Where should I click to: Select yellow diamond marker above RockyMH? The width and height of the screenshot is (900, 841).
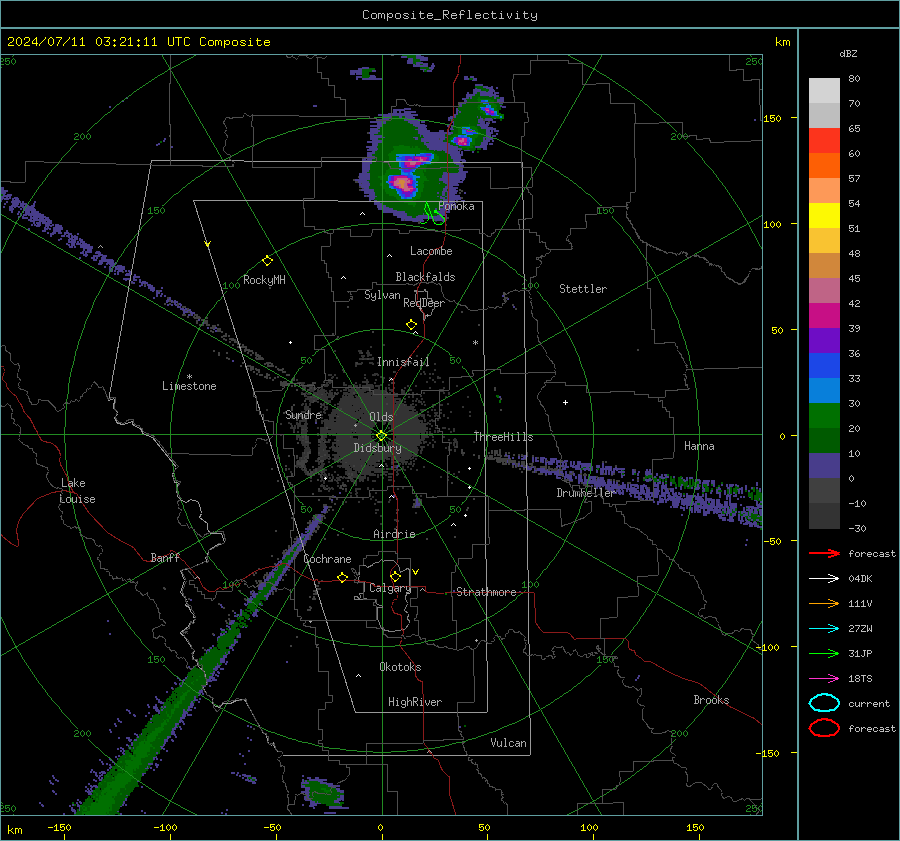[267, 261]
